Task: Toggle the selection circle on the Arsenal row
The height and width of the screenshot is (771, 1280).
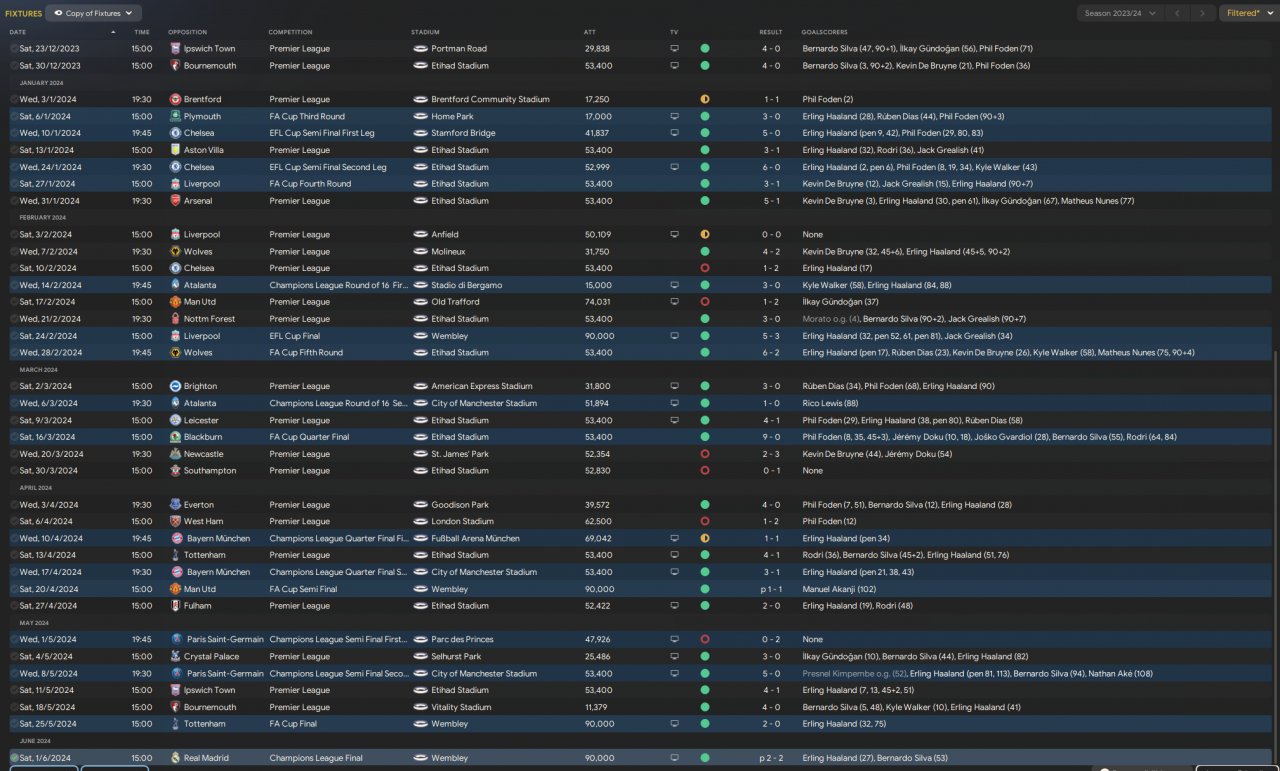Action: [14, 201]
